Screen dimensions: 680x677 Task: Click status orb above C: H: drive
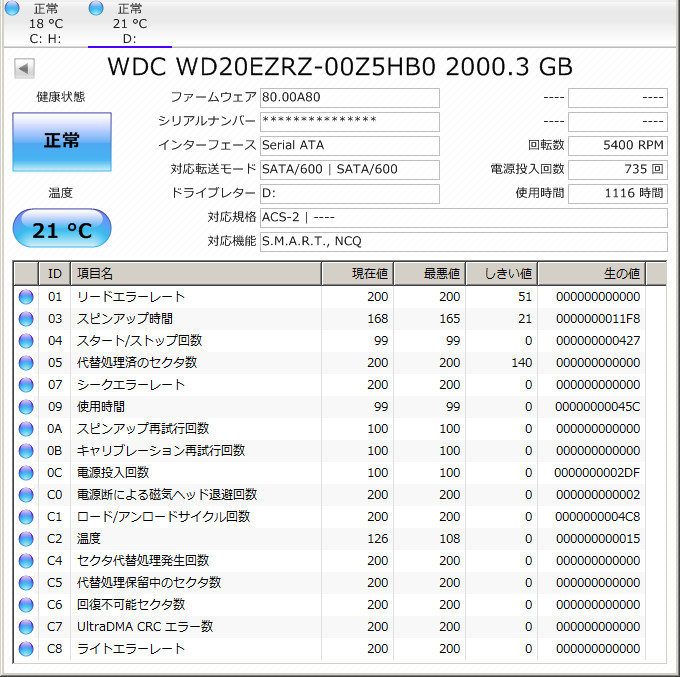[12, 8]
